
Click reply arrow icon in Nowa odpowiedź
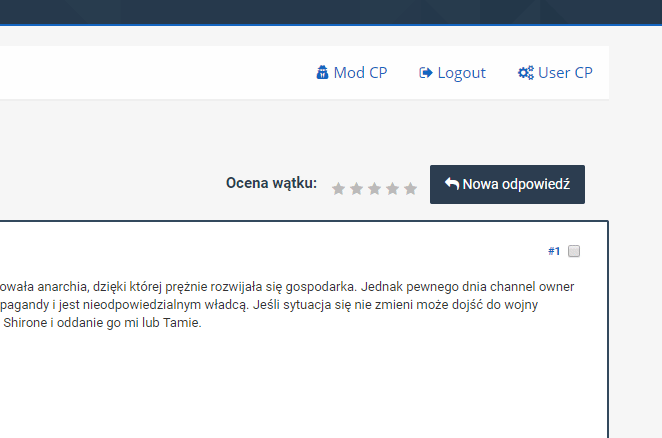point(452,184)
